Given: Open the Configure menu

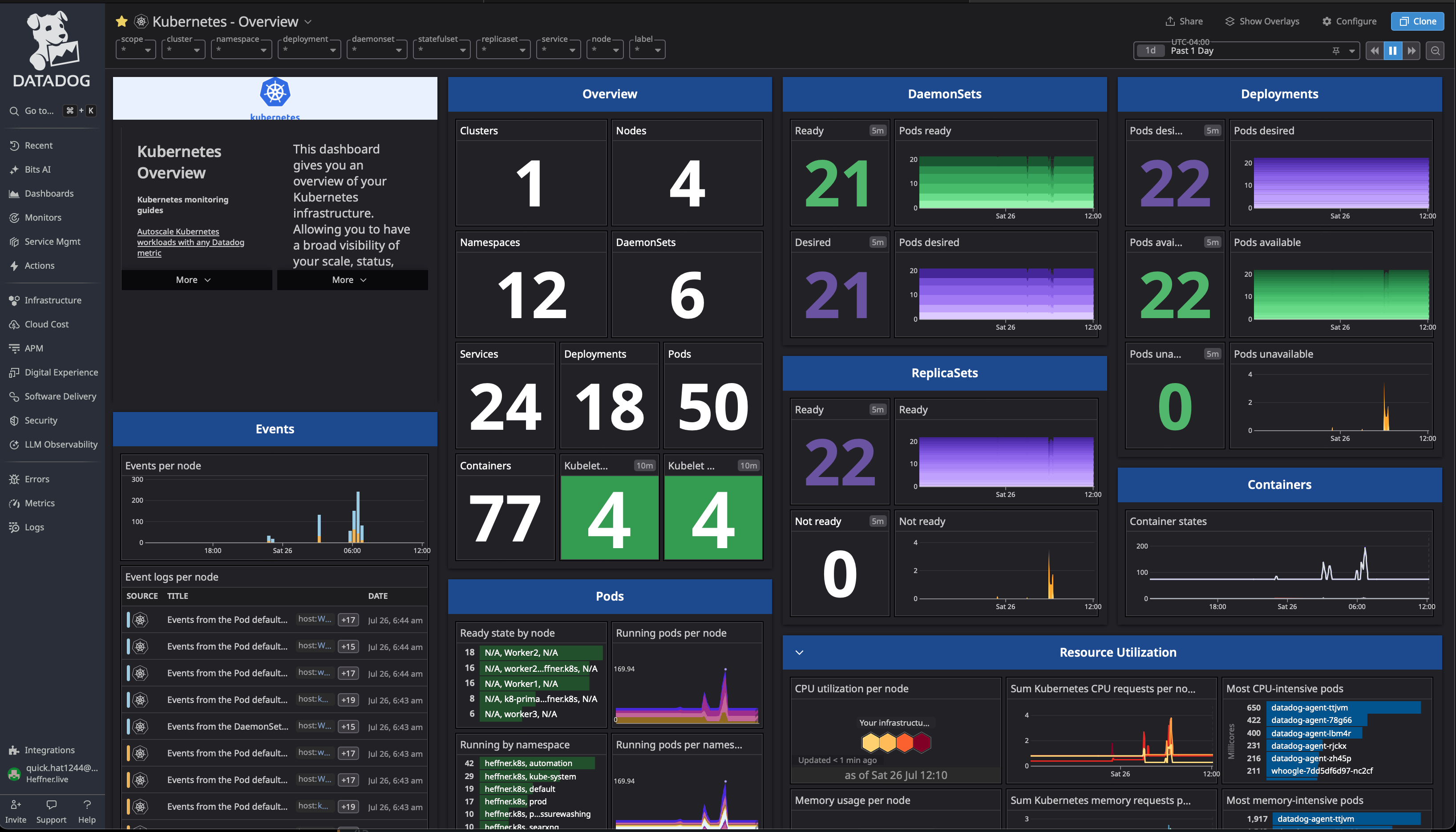Looking at the screenshot, I should coord(1349,21).
